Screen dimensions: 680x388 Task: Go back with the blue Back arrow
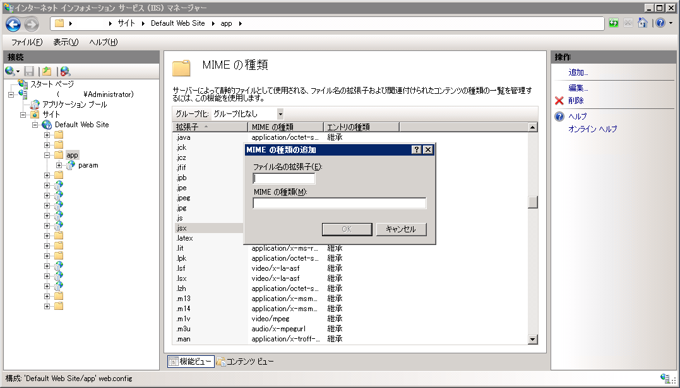(13, 24)
